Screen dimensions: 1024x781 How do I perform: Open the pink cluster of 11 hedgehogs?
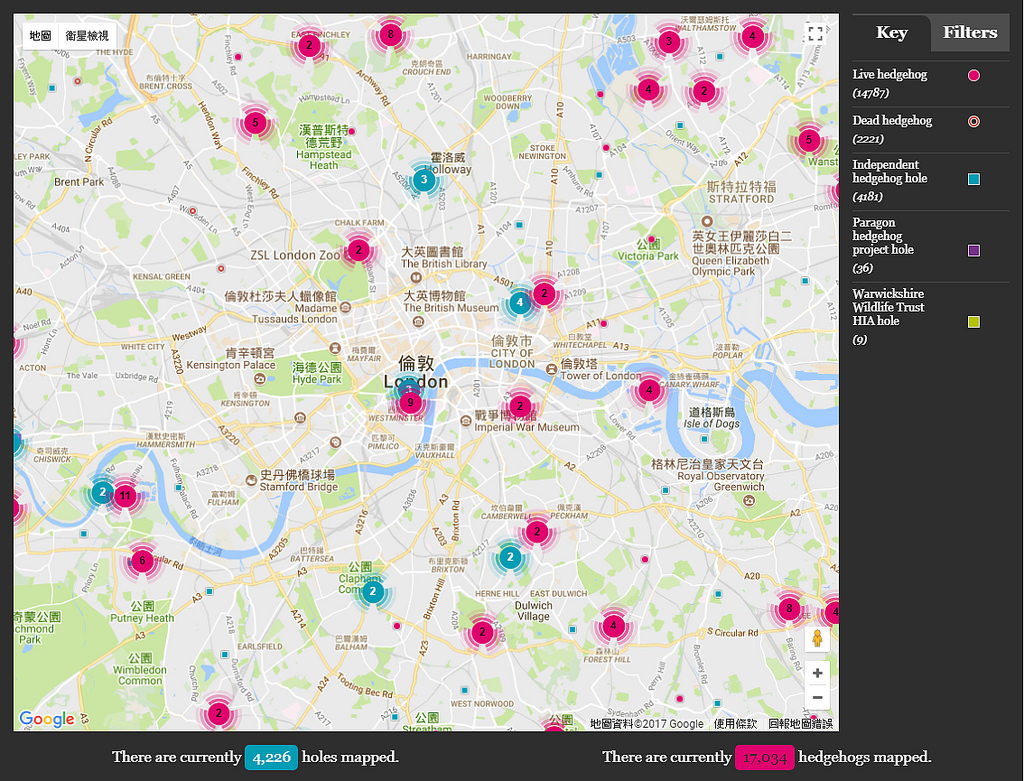coord(125,495)
